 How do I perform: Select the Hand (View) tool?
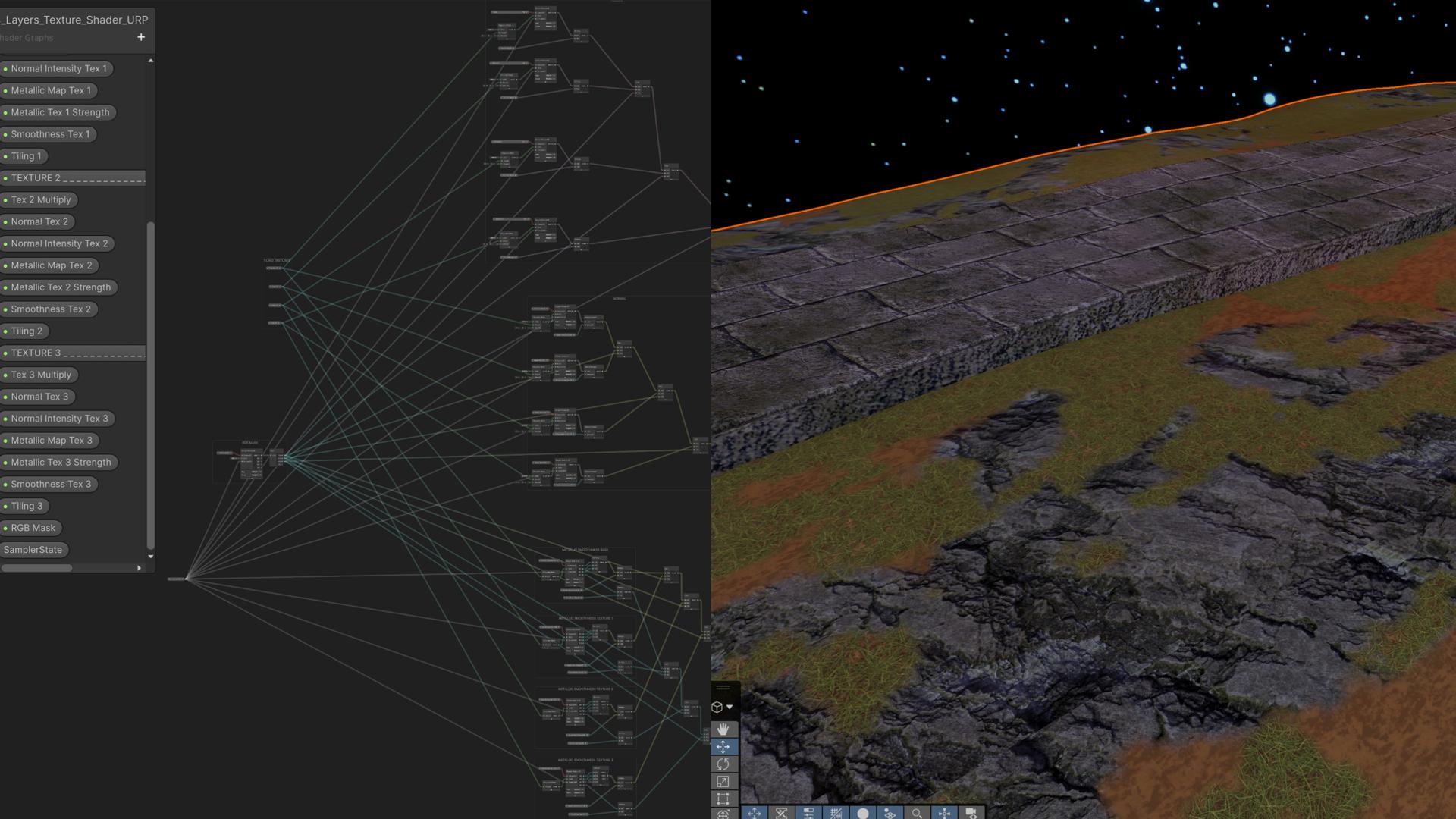coord(723,729)
